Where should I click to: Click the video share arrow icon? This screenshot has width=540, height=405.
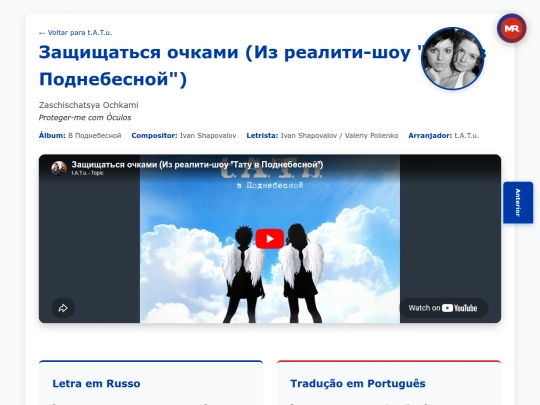point(63,308)
